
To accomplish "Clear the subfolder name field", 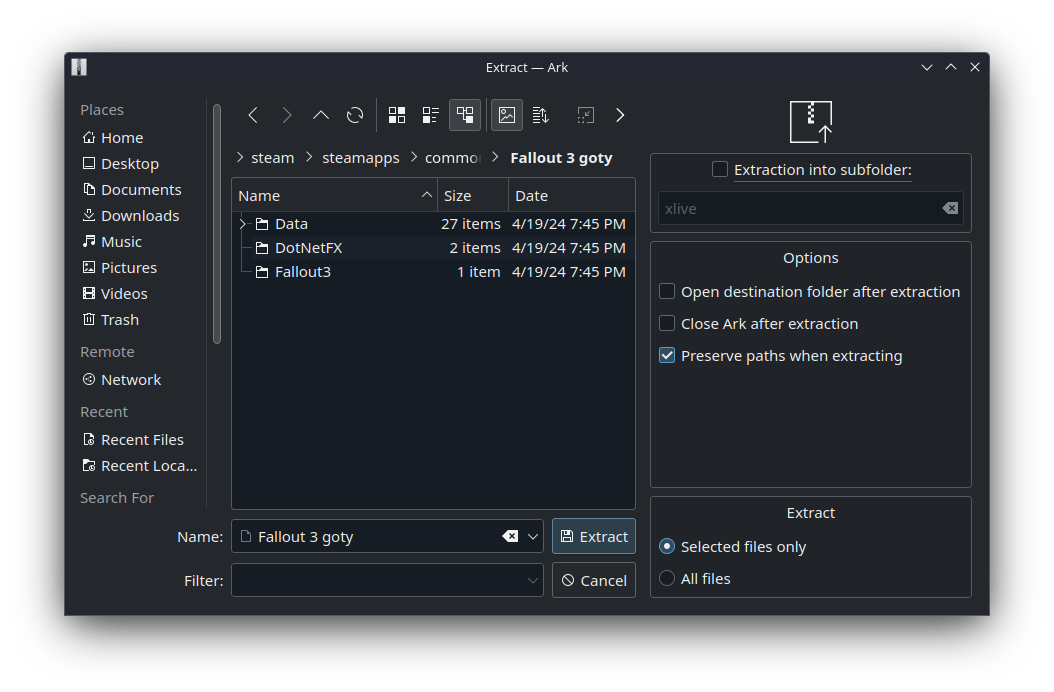I will (x=950, y=208).
